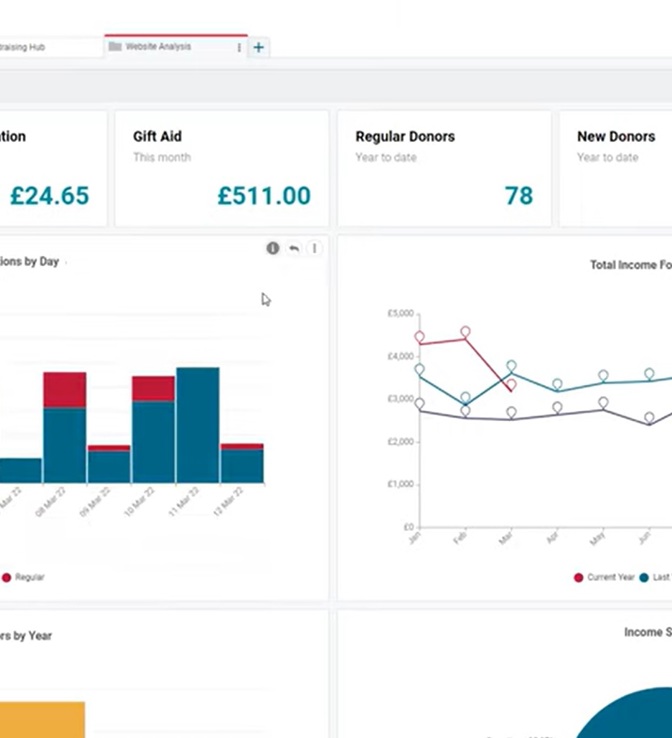Show info for Donations by Day chart
This screenshot has width=672, height=738.
pyautogui.click(x=273, y=248)
